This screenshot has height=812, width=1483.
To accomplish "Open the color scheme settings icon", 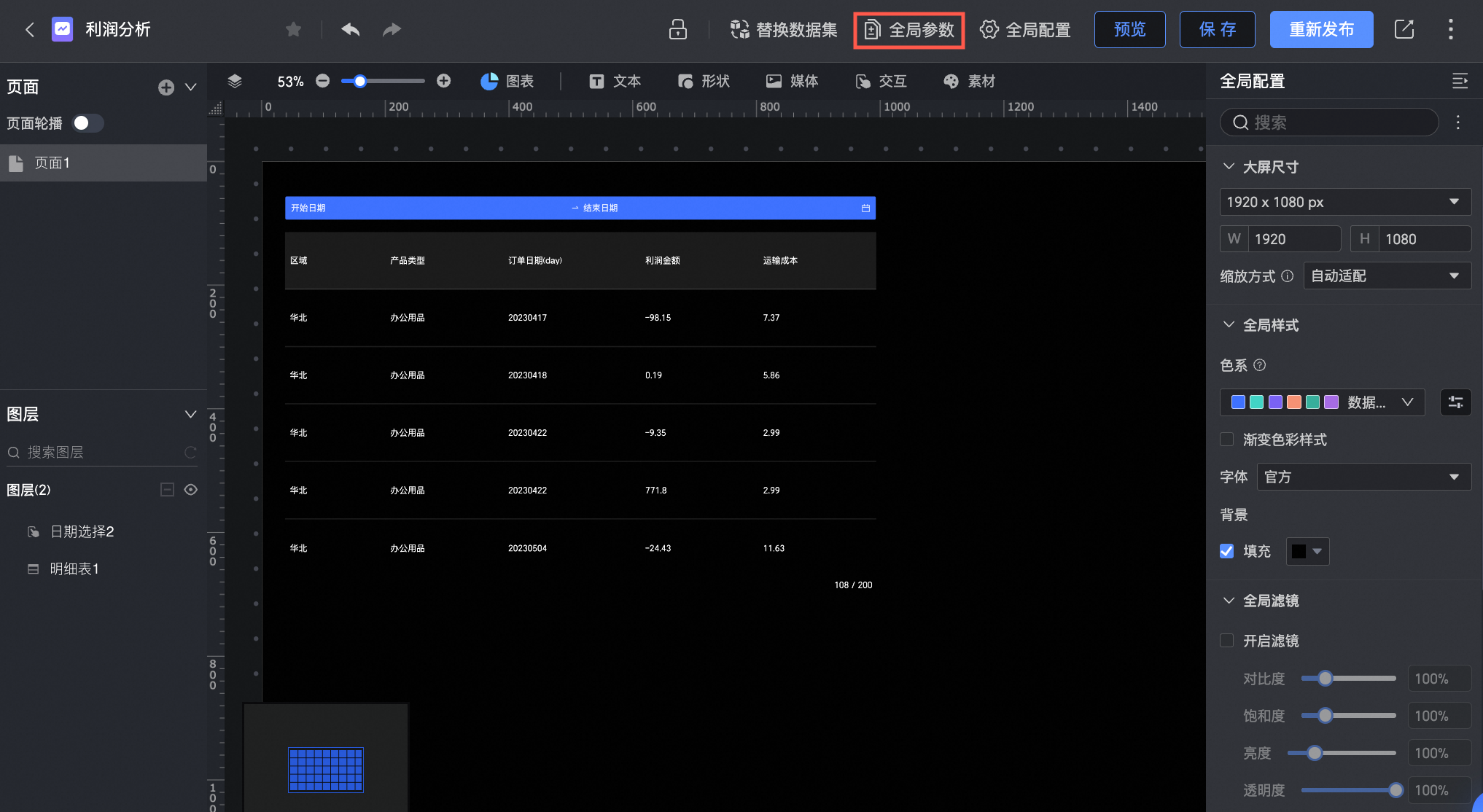I will tap(1455, 402).
